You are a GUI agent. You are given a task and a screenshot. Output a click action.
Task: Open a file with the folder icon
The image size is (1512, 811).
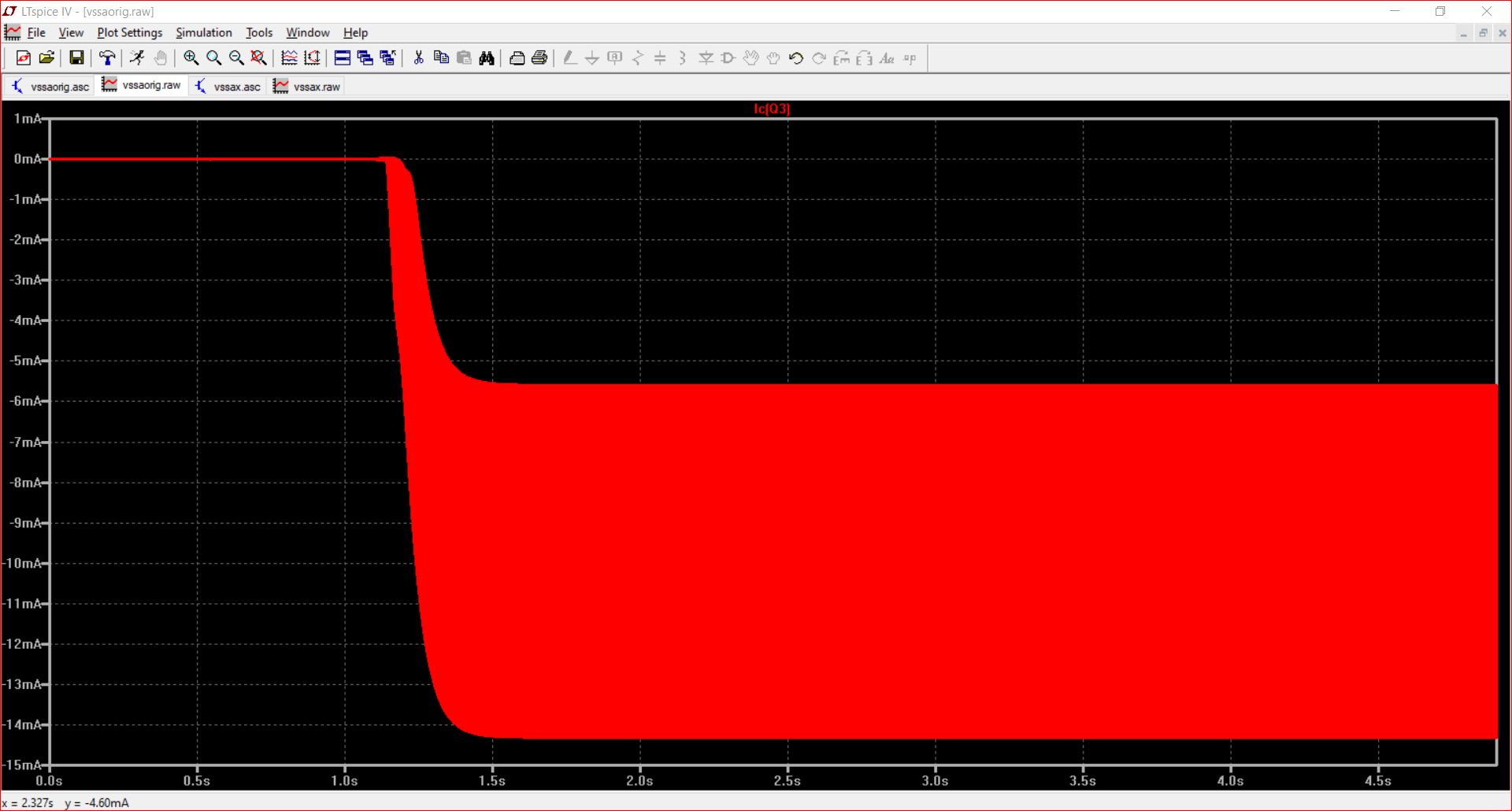[46, 57]
